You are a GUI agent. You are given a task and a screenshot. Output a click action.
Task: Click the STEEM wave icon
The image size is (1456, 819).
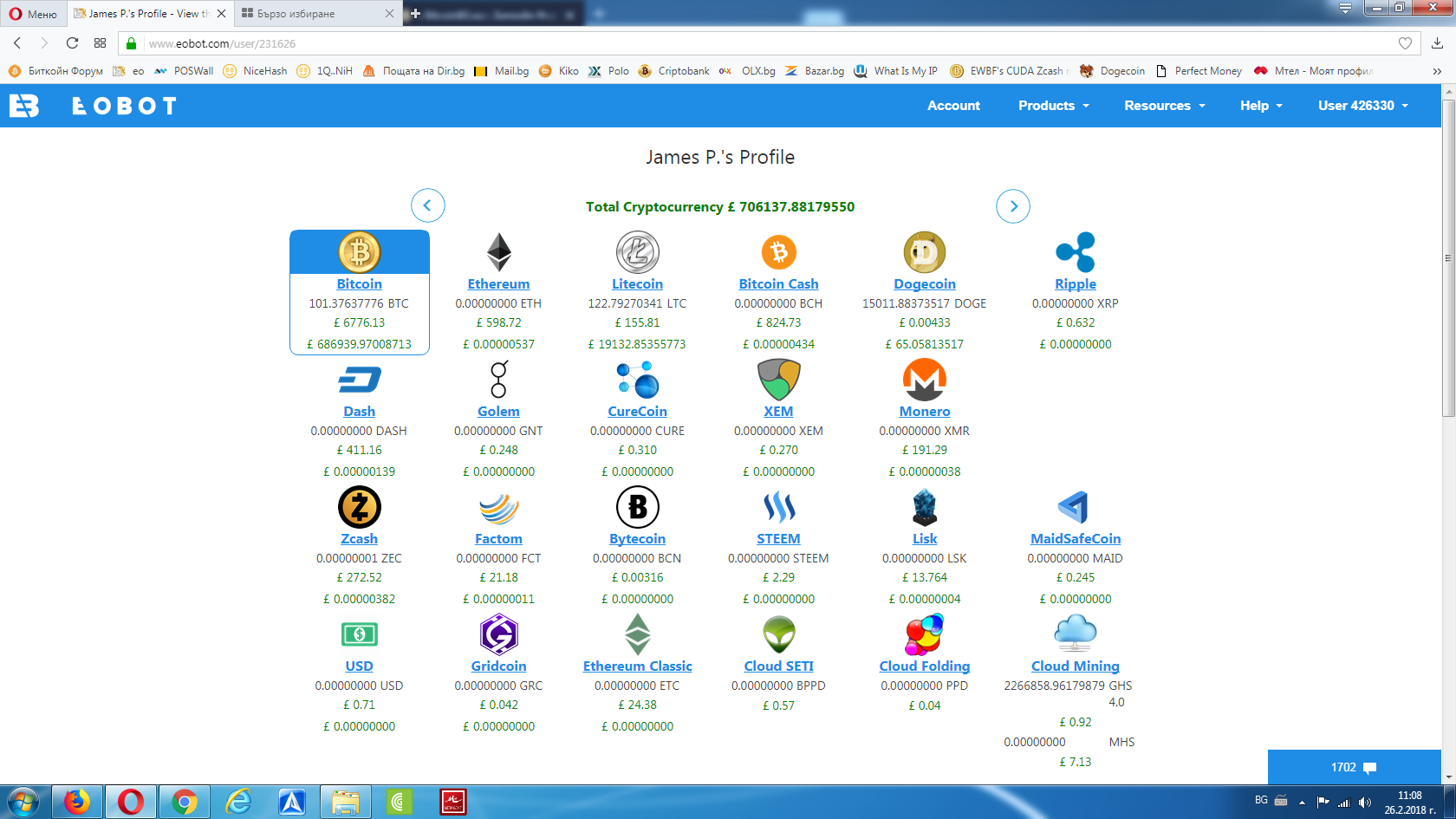point(778,507)
